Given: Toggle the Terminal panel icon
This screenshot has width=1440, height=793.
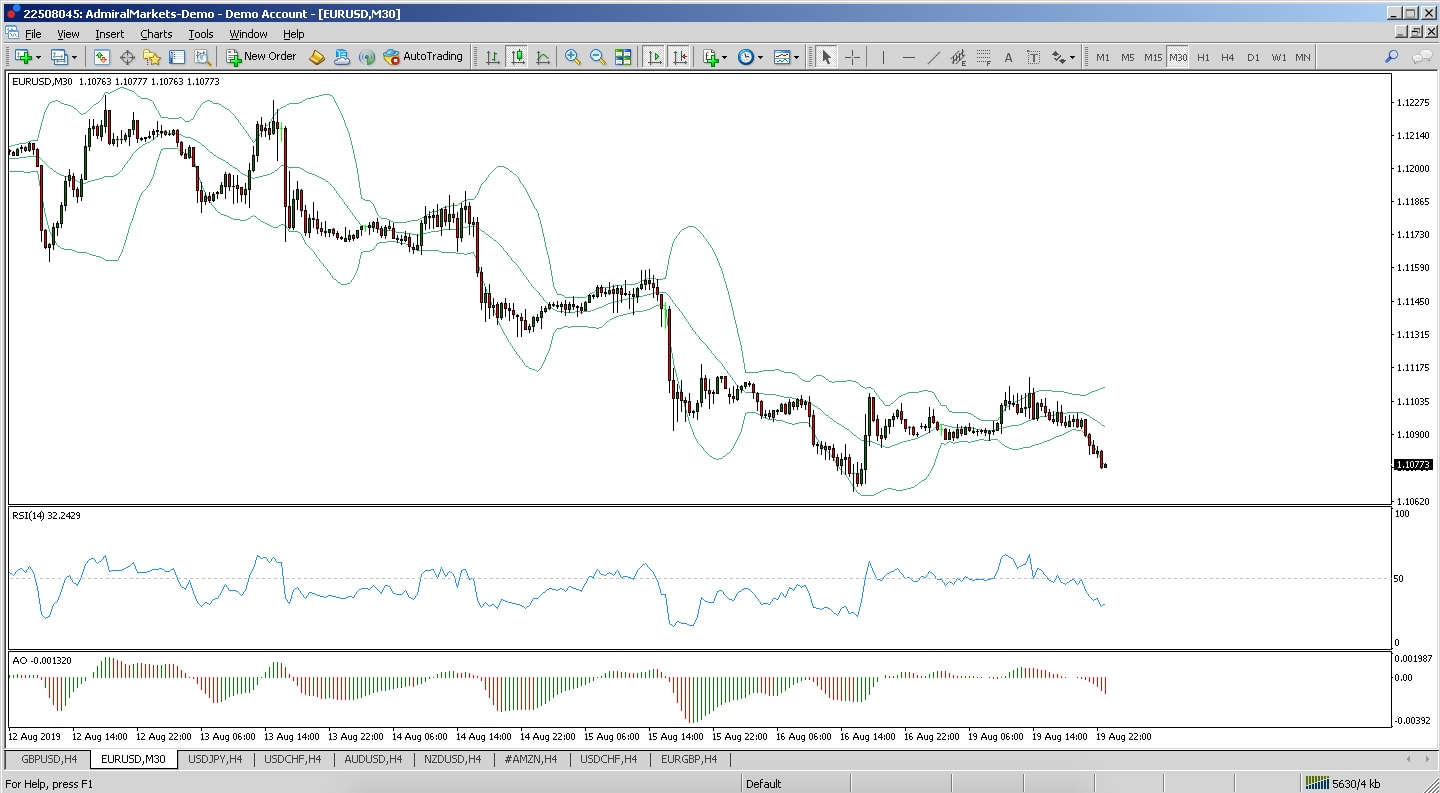Looking at the screenshot, I should (177, 57).
